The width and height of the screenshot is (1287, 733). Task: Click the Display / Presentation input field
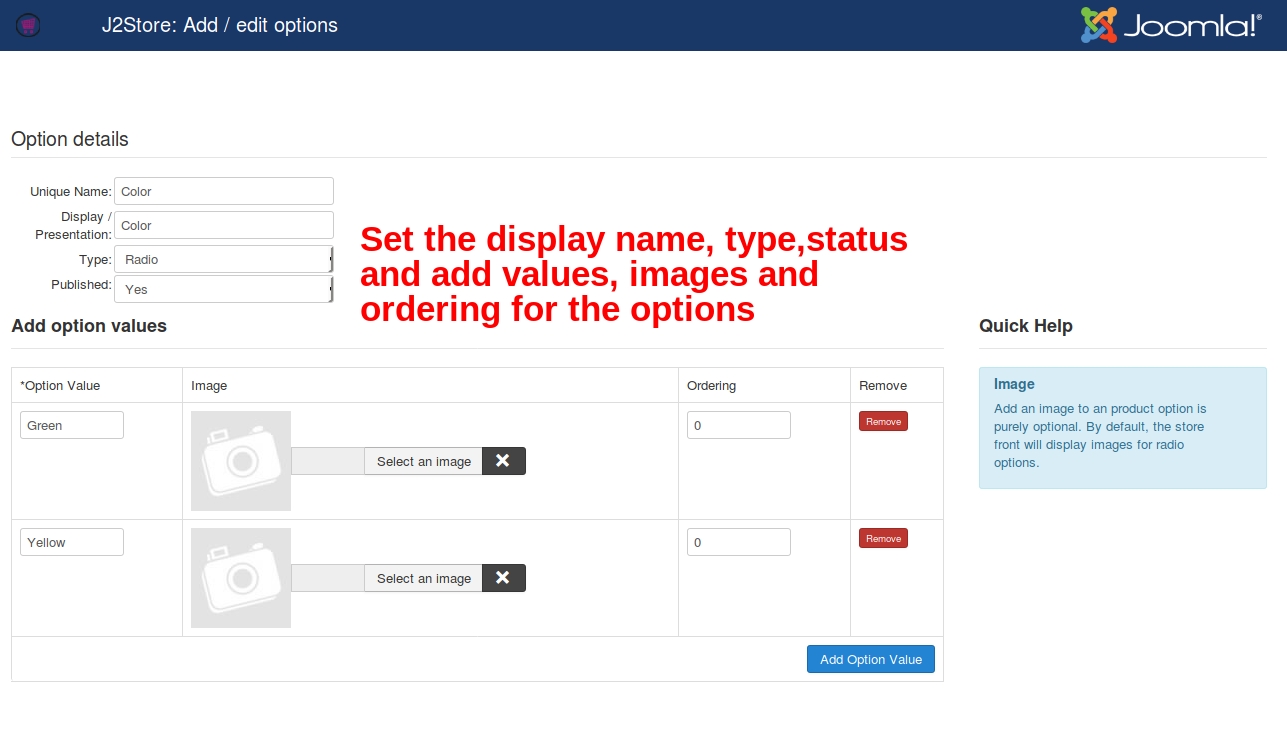(x=224, y=225)
